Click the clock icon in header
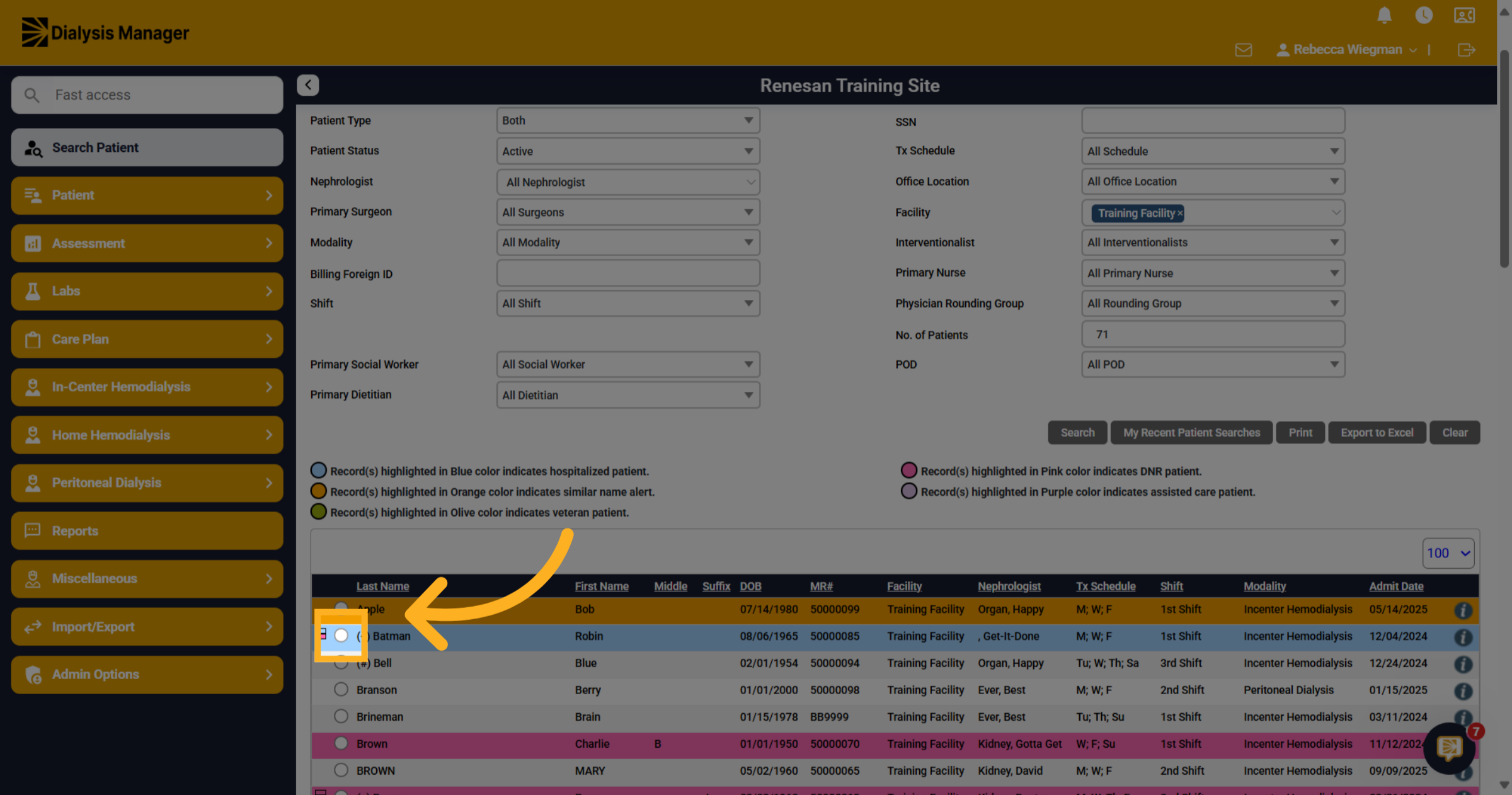 [x=1424, y=15]
